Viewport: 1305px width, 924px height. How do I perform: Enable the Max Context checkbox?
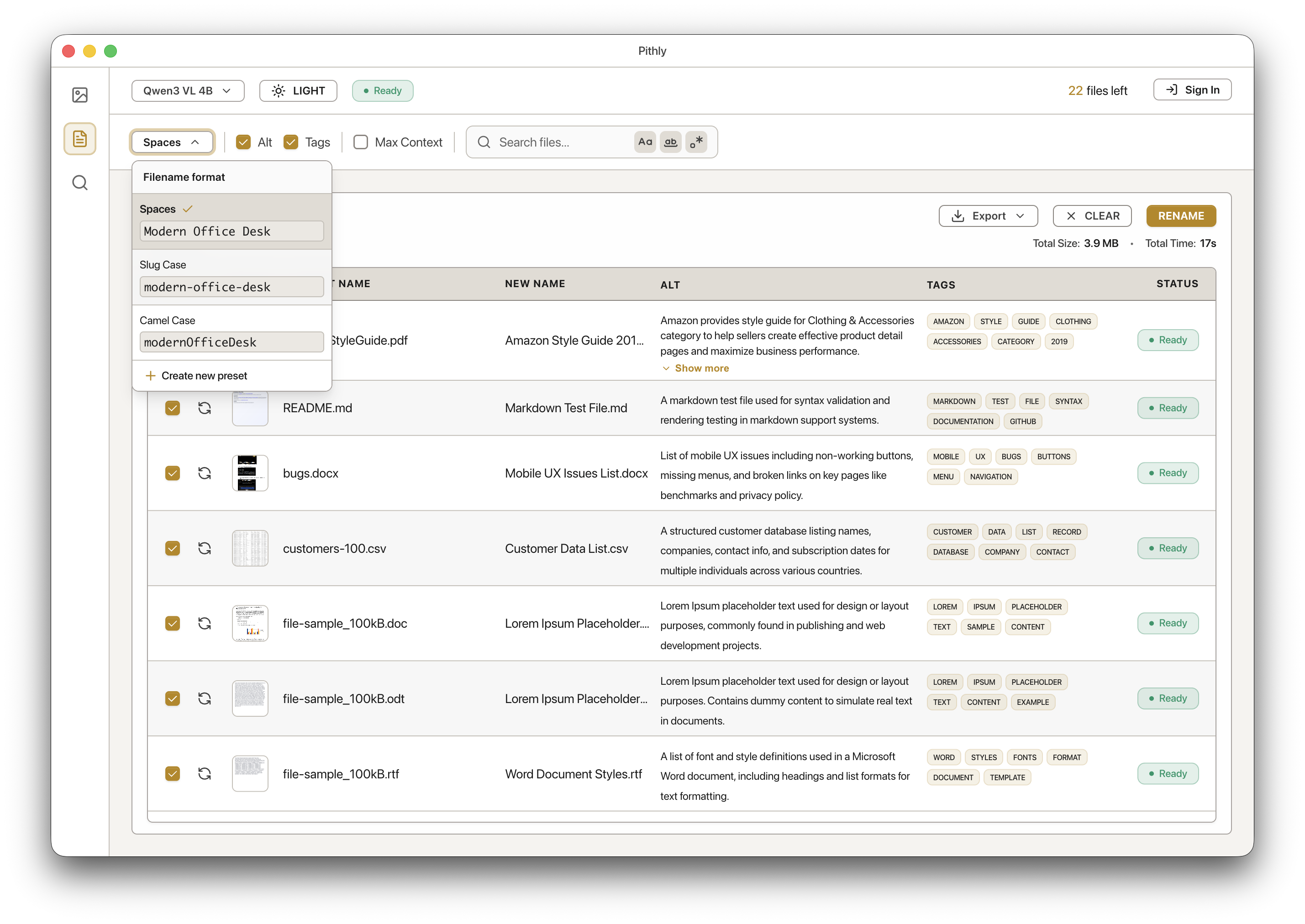pos(360,142)
